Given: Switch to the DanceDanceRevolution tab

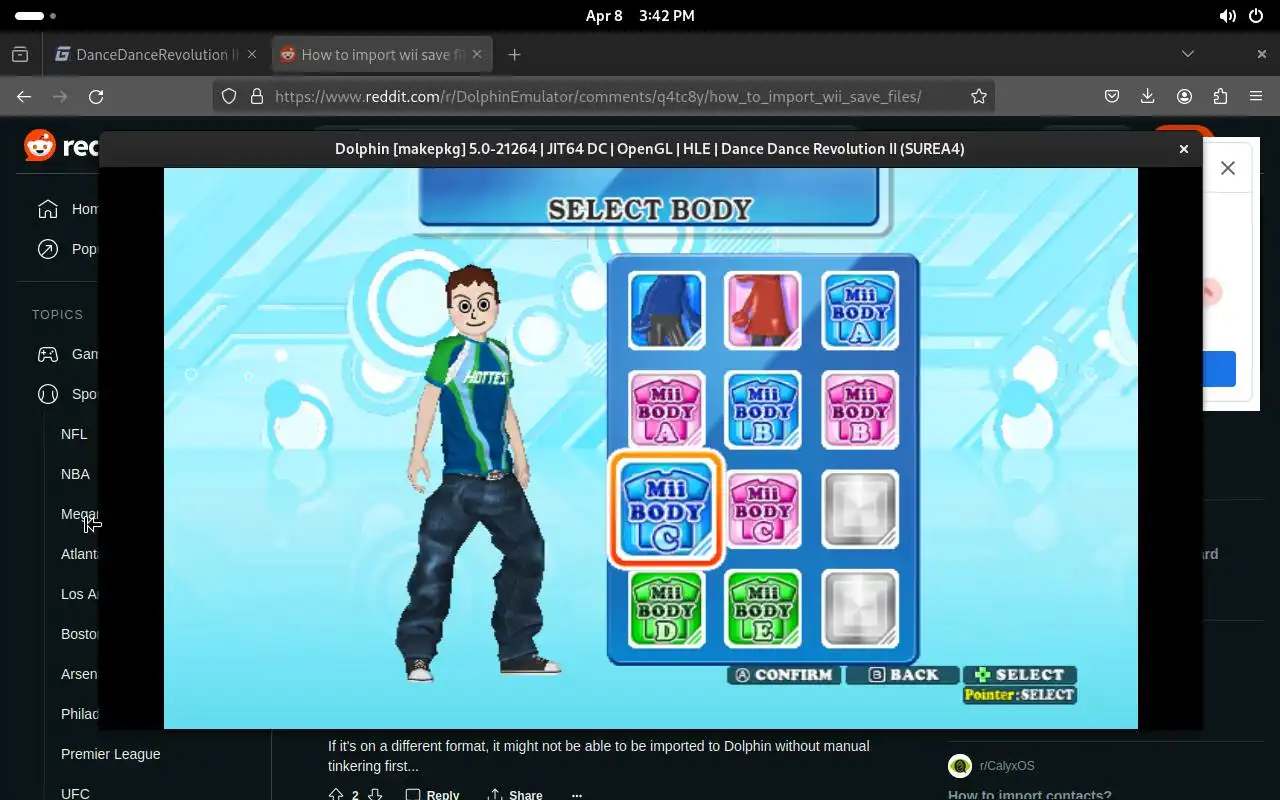Looking at the screenshot, I should tap(155, 55).
